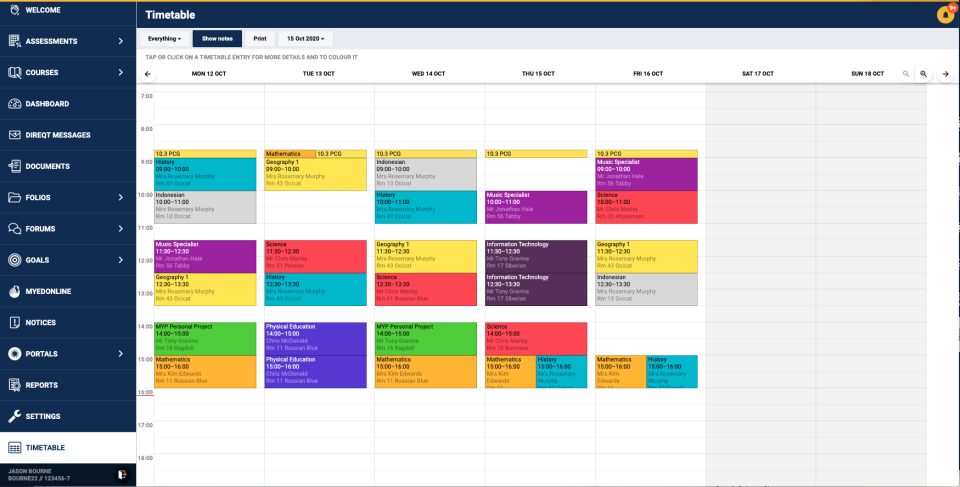Viewport: 960px width, 487px height.
Task: Open Friday 12:30 Indonesian entry
Action: pos(647,290)
